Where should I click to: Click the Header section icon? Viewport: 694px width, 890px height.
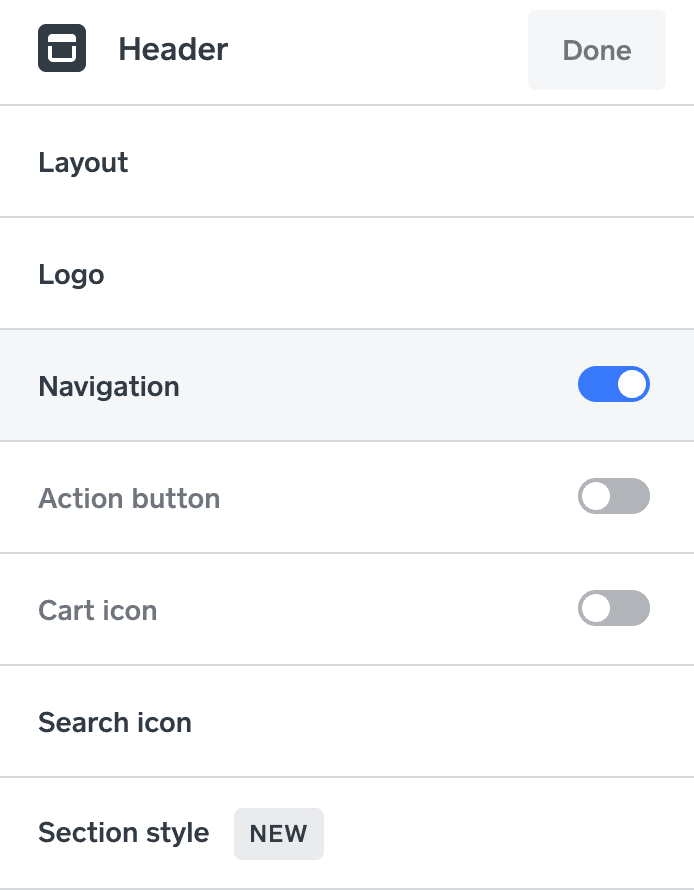tap(62, 48)
